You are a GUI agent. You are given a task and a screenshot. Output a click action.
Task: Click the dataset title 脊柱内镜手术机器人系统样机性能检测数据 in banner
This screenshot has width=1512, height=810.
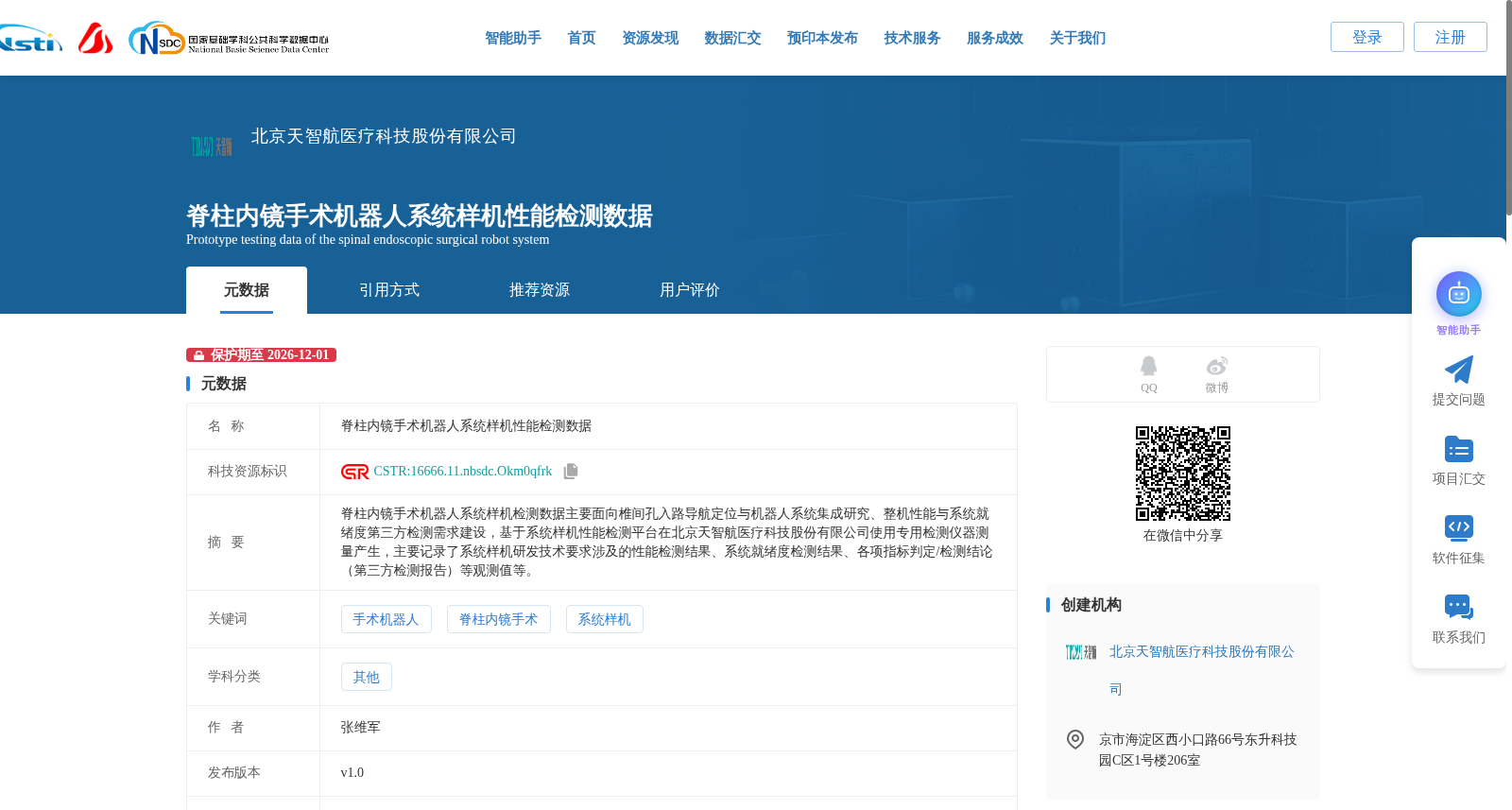pos(420,215)
